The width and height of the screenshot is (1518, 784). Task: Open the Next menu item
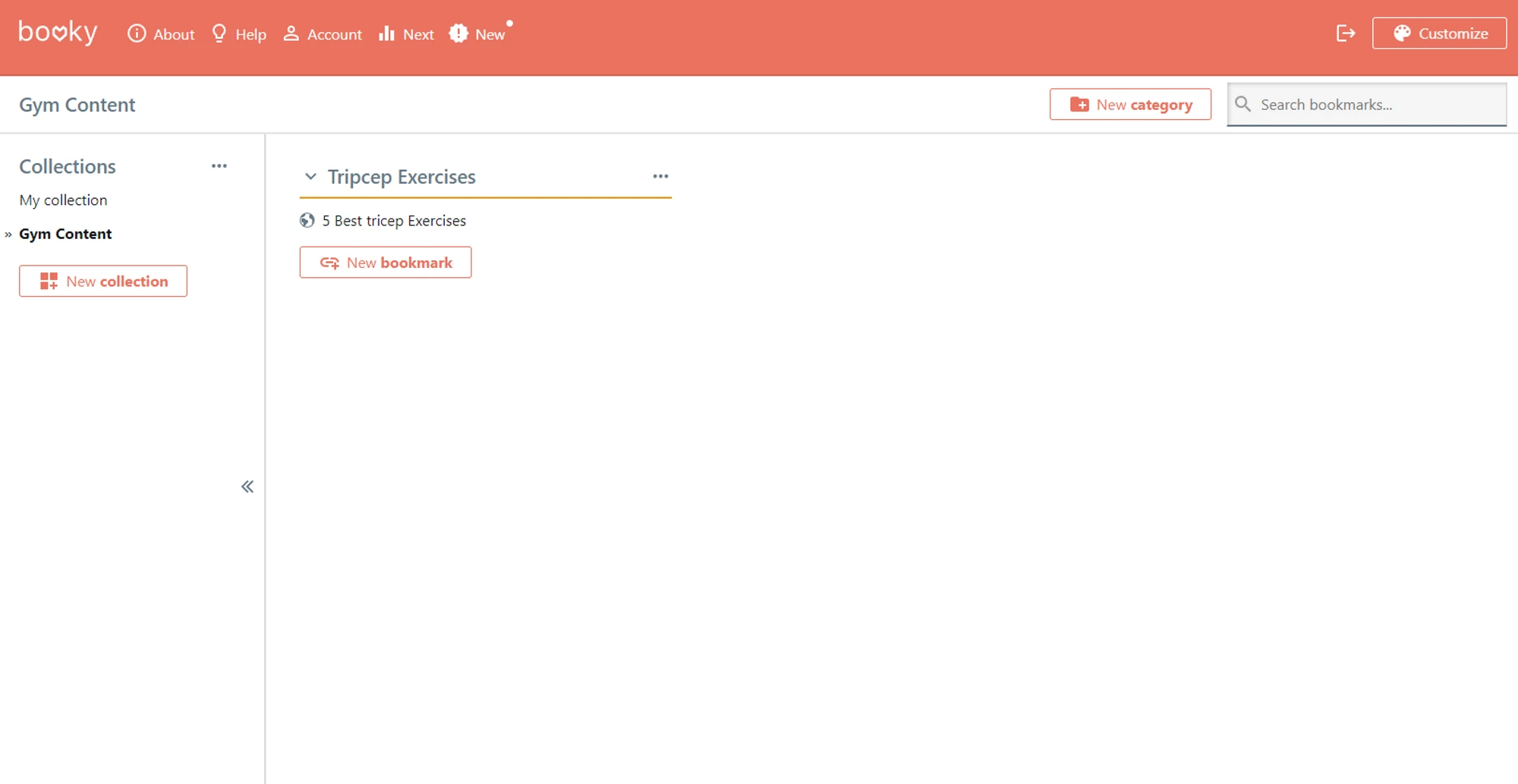coord(406,34)
